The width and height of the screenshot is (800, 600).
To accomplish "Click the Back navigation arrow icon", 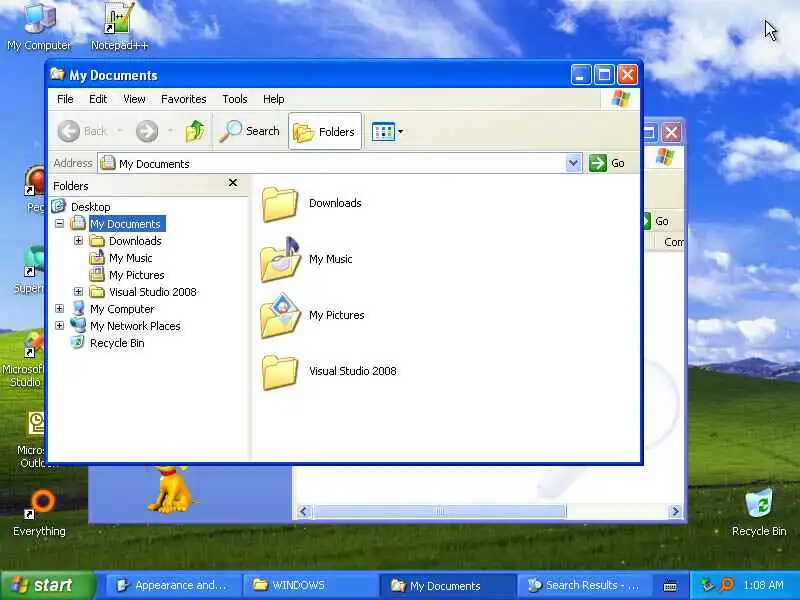I will pyautogui.click(x=68, y=132).
